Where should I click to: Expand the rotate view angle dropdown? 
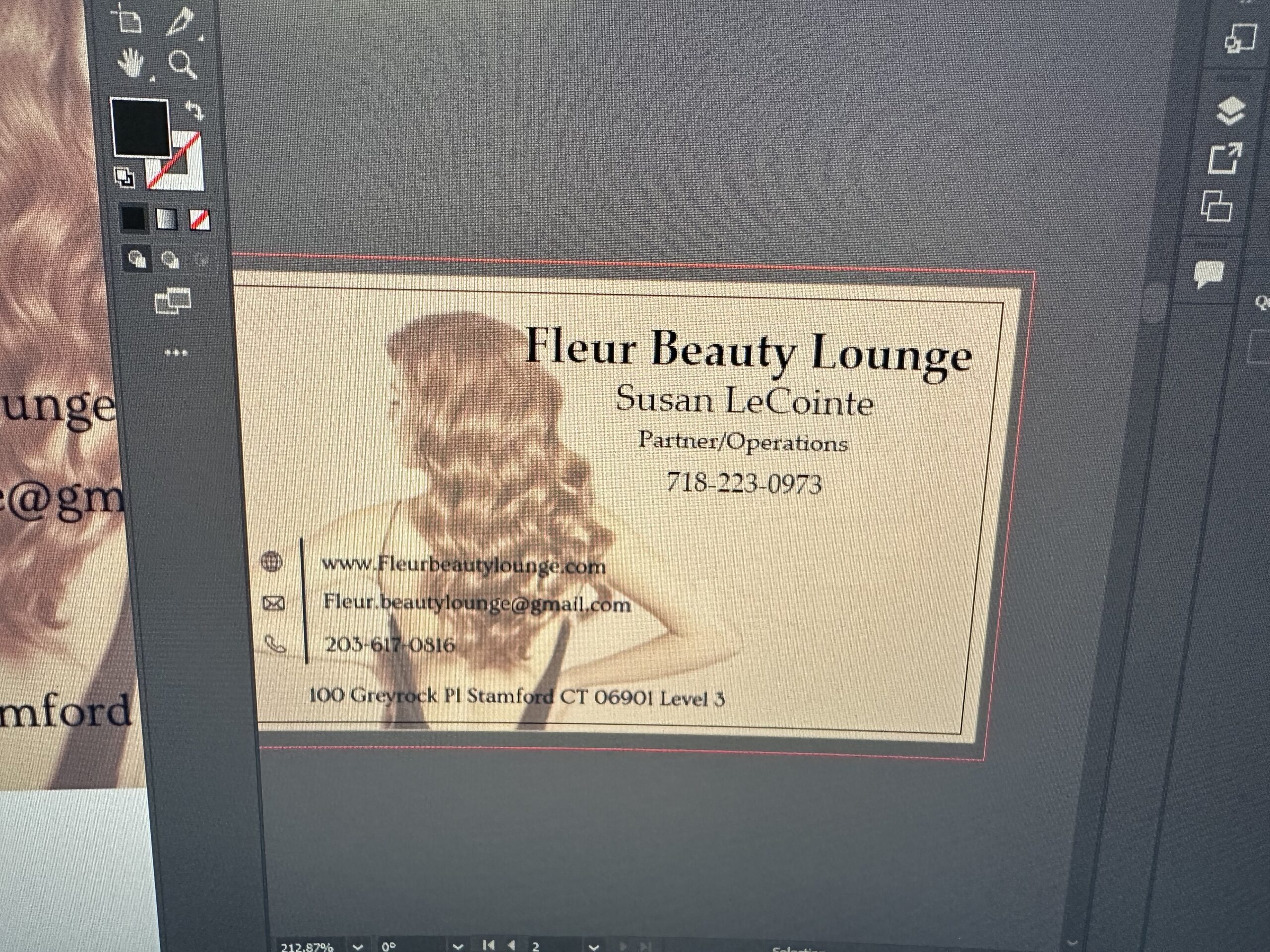(457, 946)
